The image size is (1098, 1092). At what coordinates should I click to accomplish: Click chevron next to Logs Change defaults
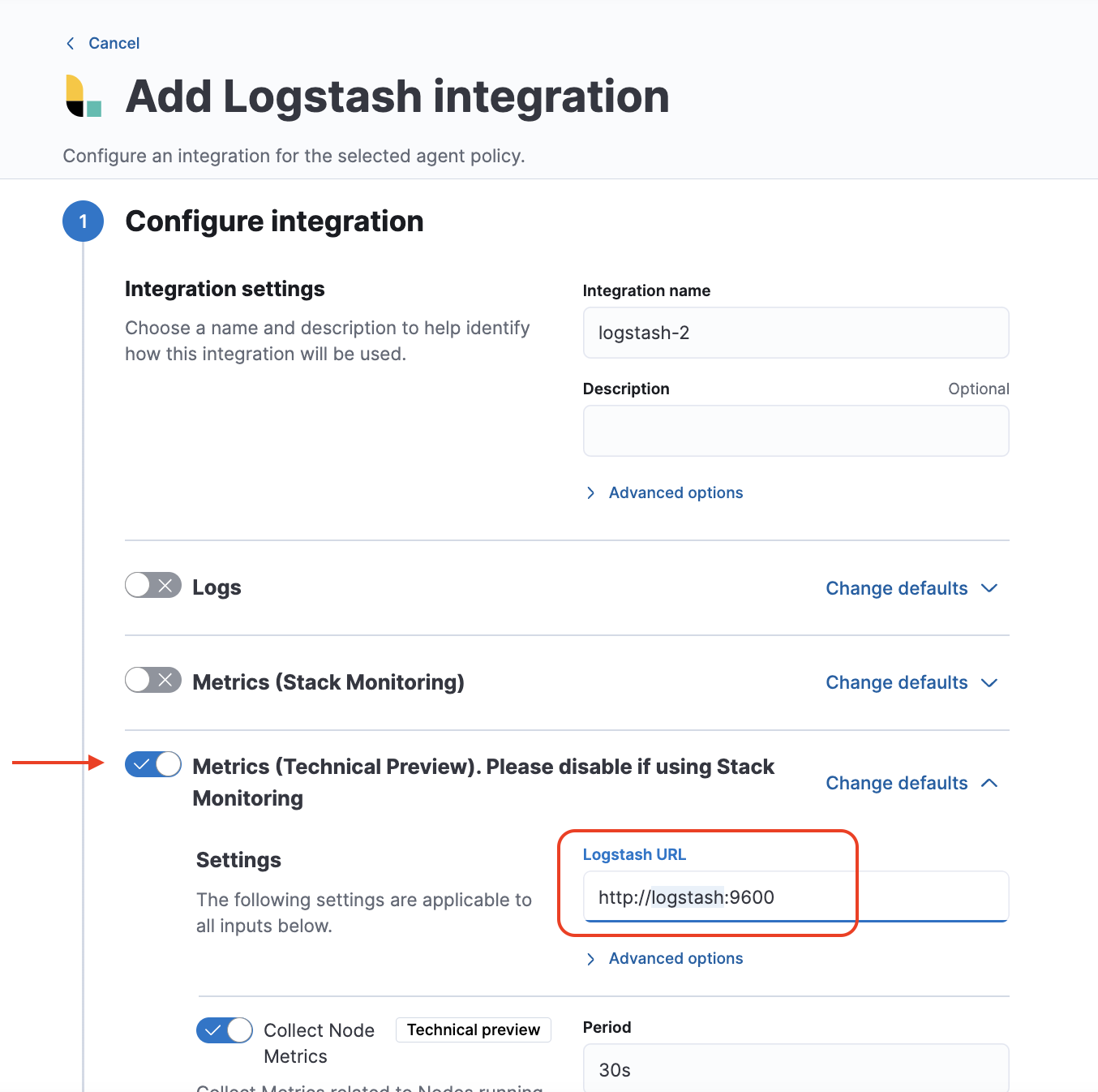click(x=989, y=588)
